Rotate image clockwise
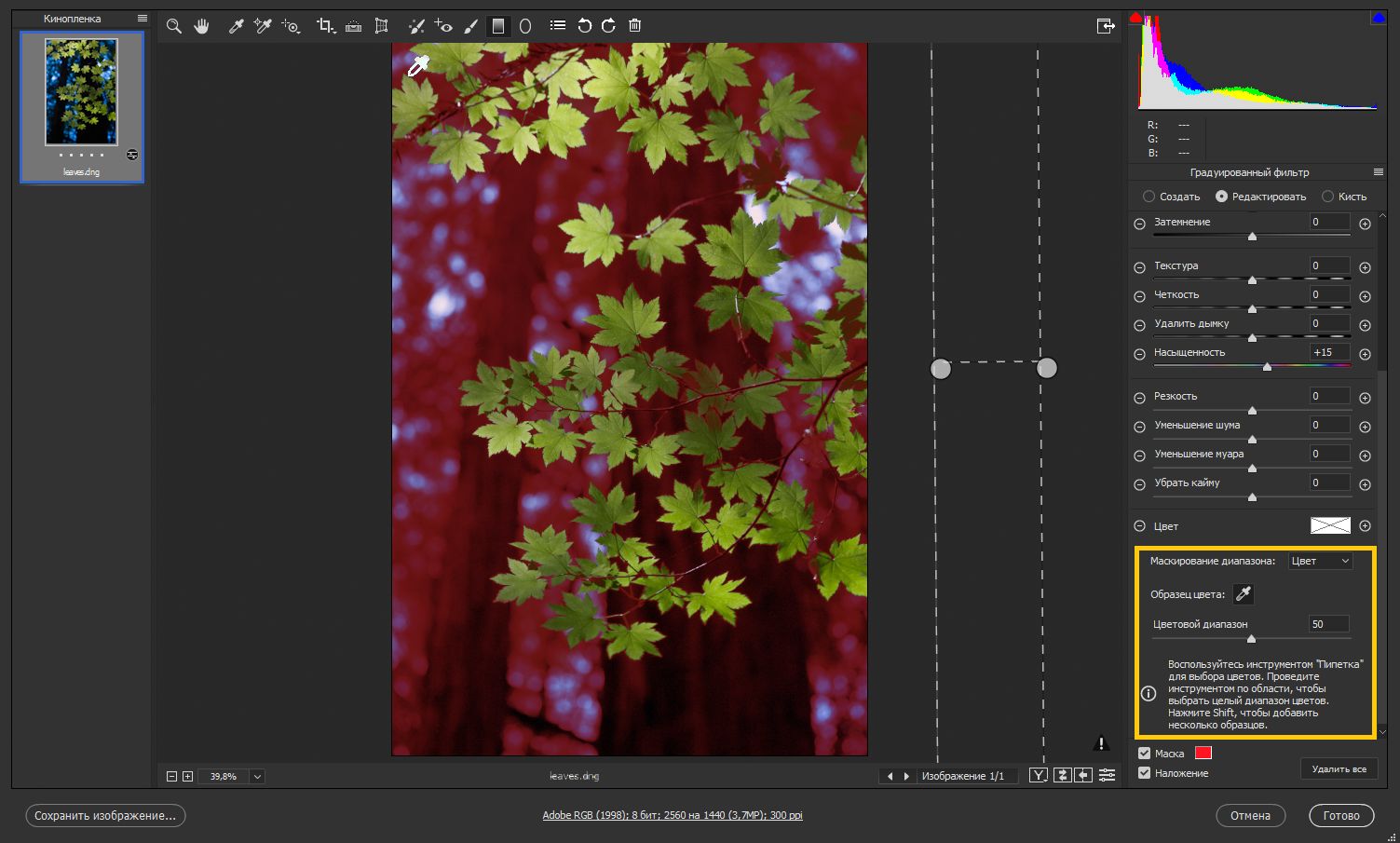This screenshot has width=1400, height=843. 608,26
